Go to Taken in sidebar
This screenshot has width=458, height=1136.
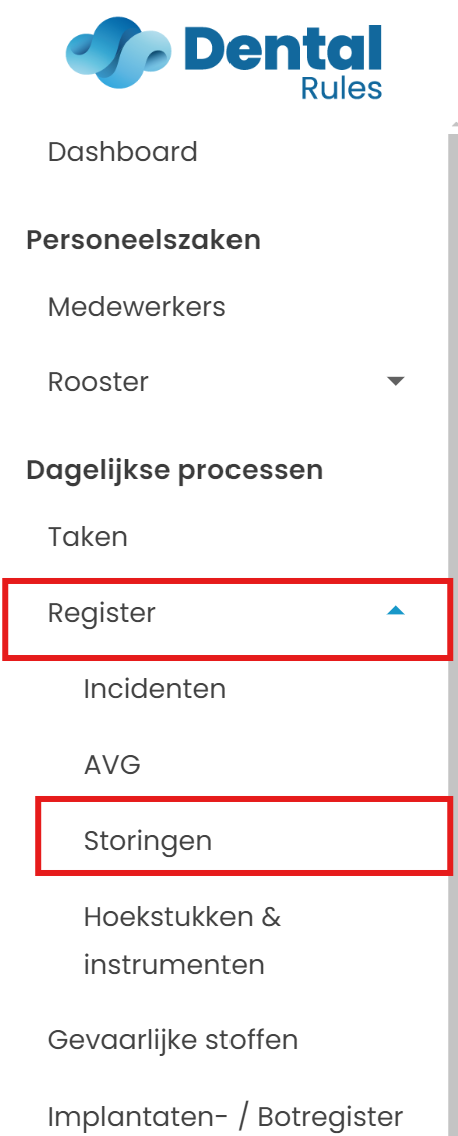[88, 537]
